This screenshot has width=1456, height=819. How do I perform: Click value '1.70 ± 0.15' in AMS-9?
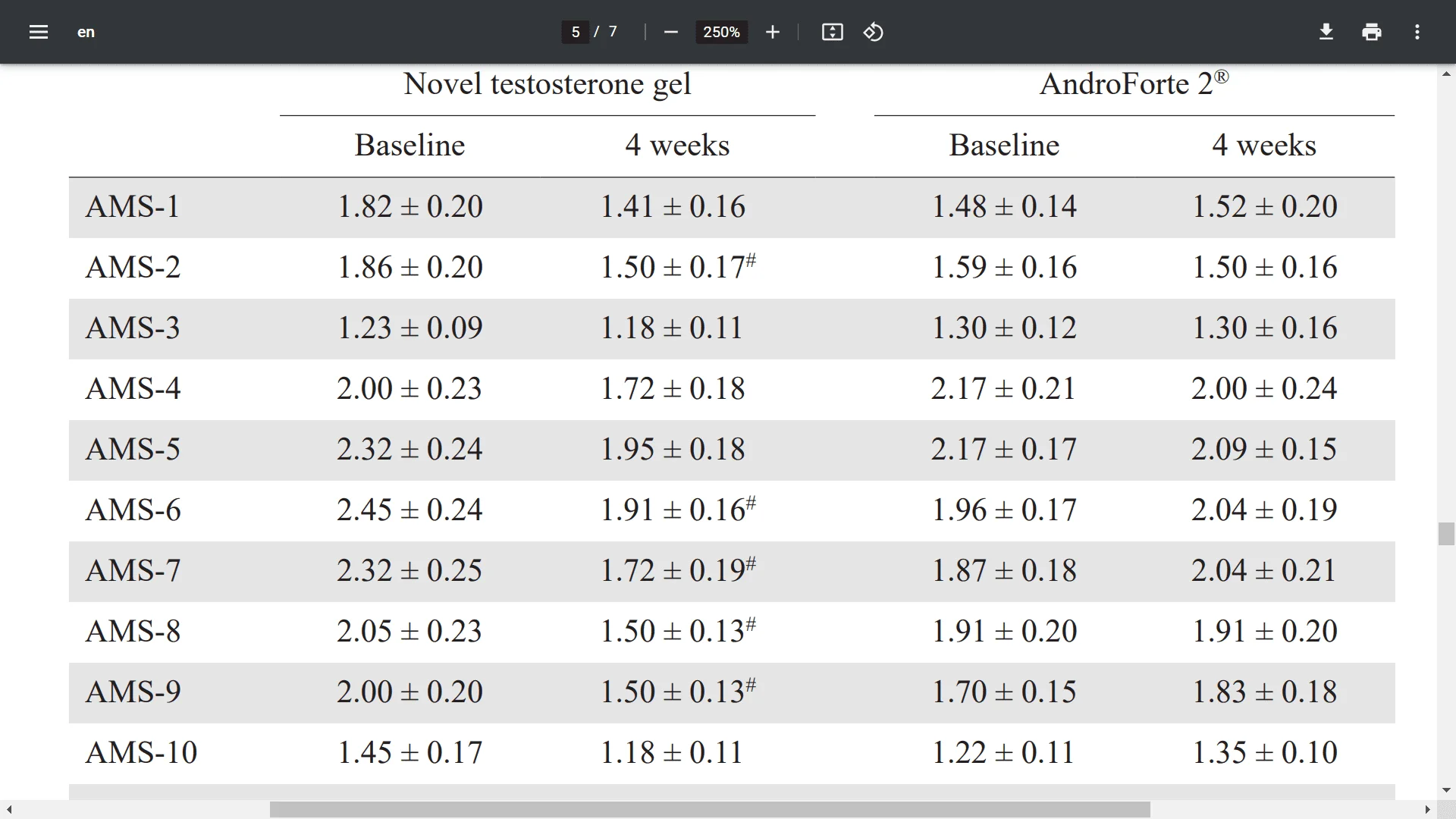pos(1004,692)
